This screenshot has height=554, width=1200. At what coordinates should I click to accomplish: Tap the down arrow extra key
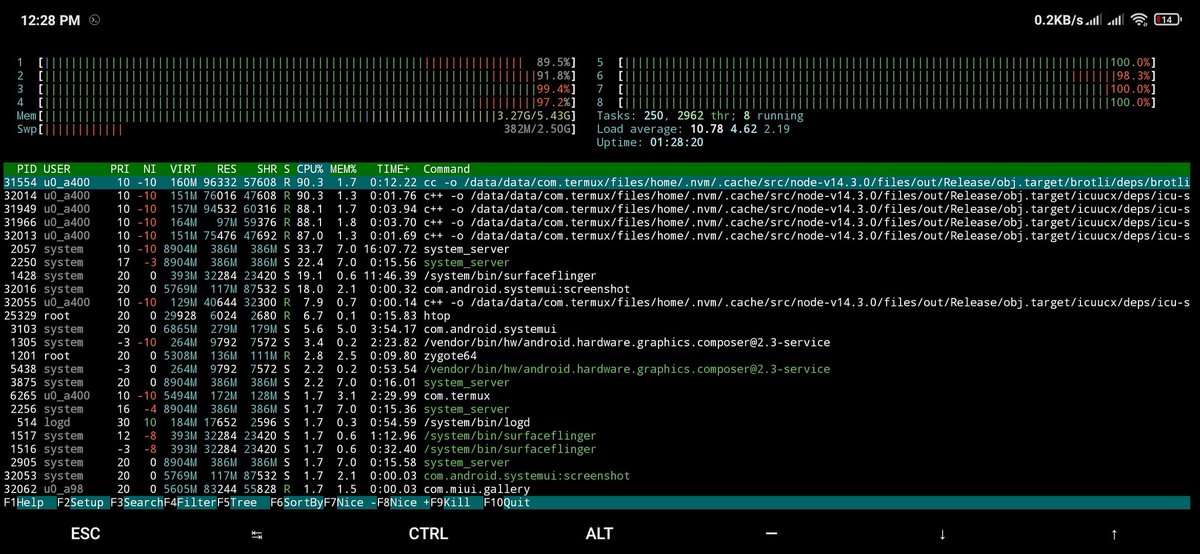(942, 534)
